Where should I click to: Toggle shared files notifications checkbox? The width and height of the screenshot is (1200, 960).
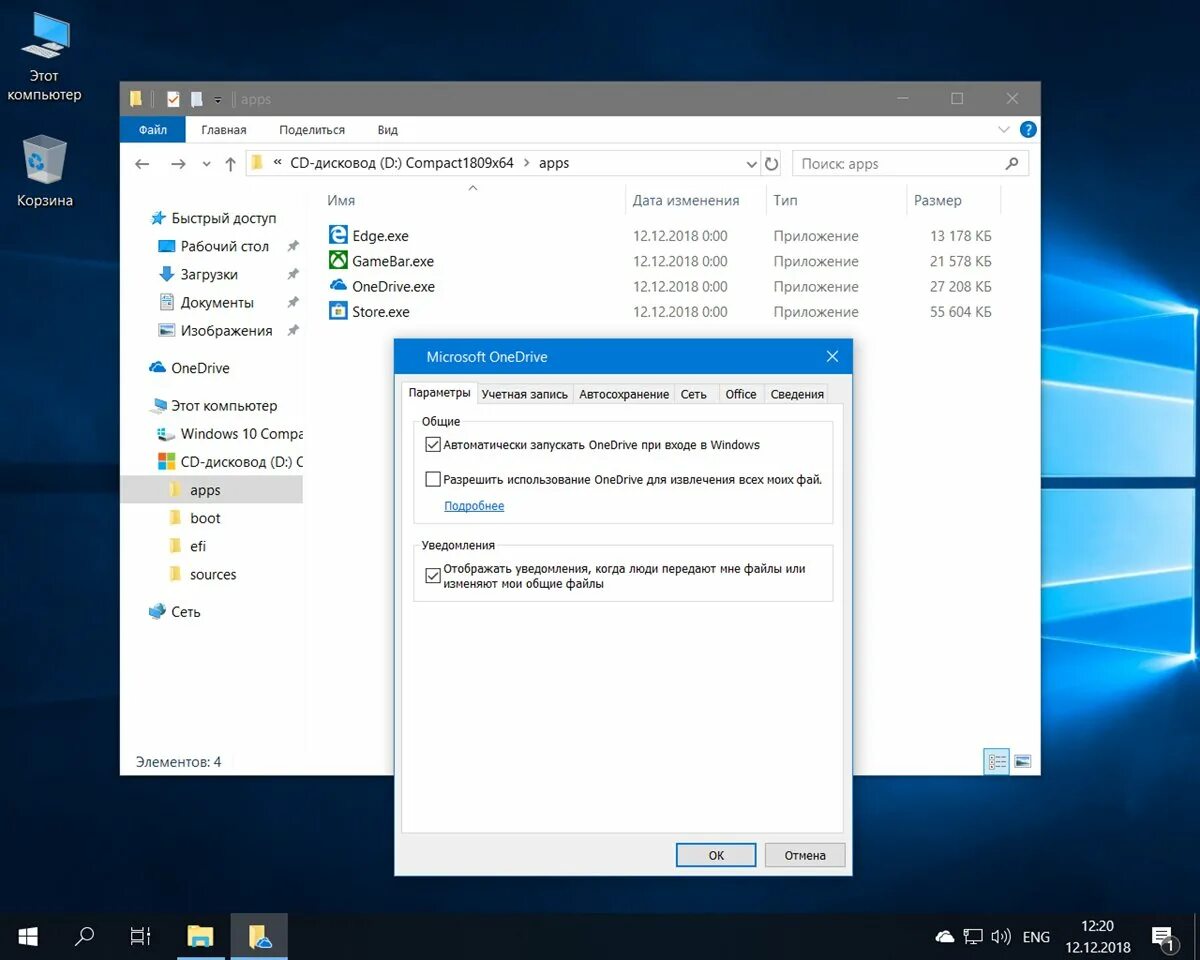tap(433, 575)
